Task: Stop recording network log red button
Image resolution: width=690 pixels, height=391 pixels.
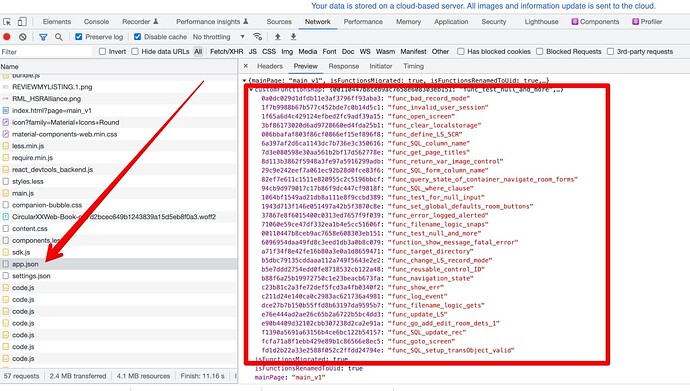Action: click(x=7, y=37)
